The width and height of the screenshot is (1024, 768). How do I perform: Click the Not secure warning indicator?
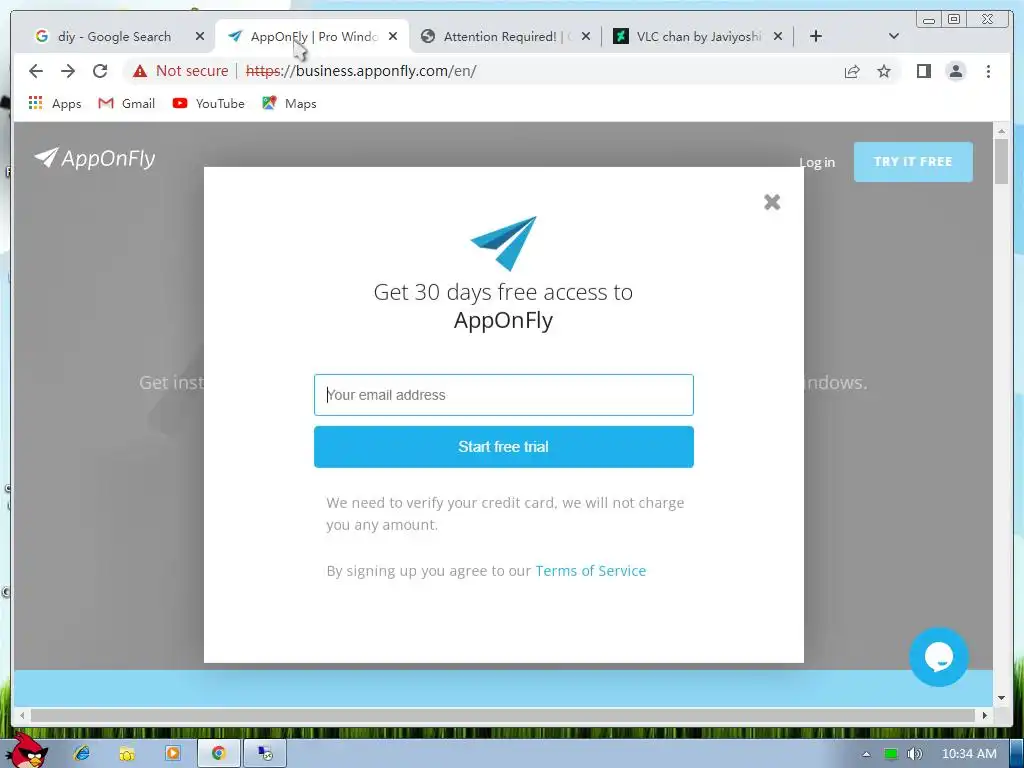click(181, 71)
